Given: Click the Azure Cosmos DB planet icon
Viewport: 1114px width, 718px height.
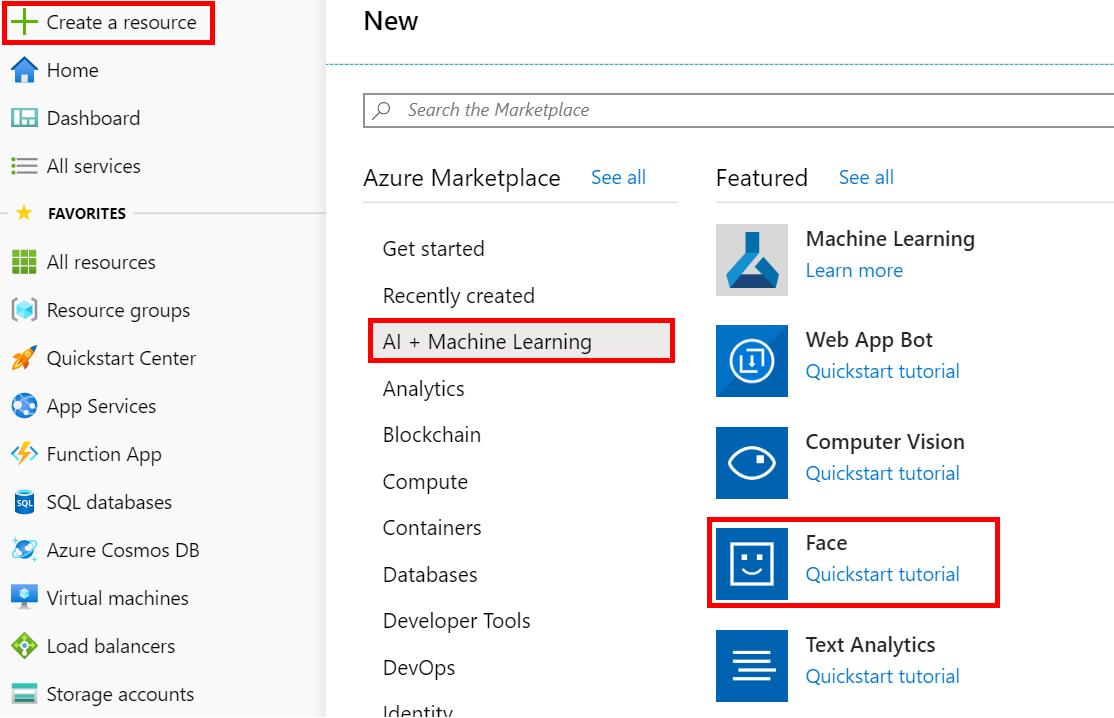Looking at the screenshot, I should point(24,550).
